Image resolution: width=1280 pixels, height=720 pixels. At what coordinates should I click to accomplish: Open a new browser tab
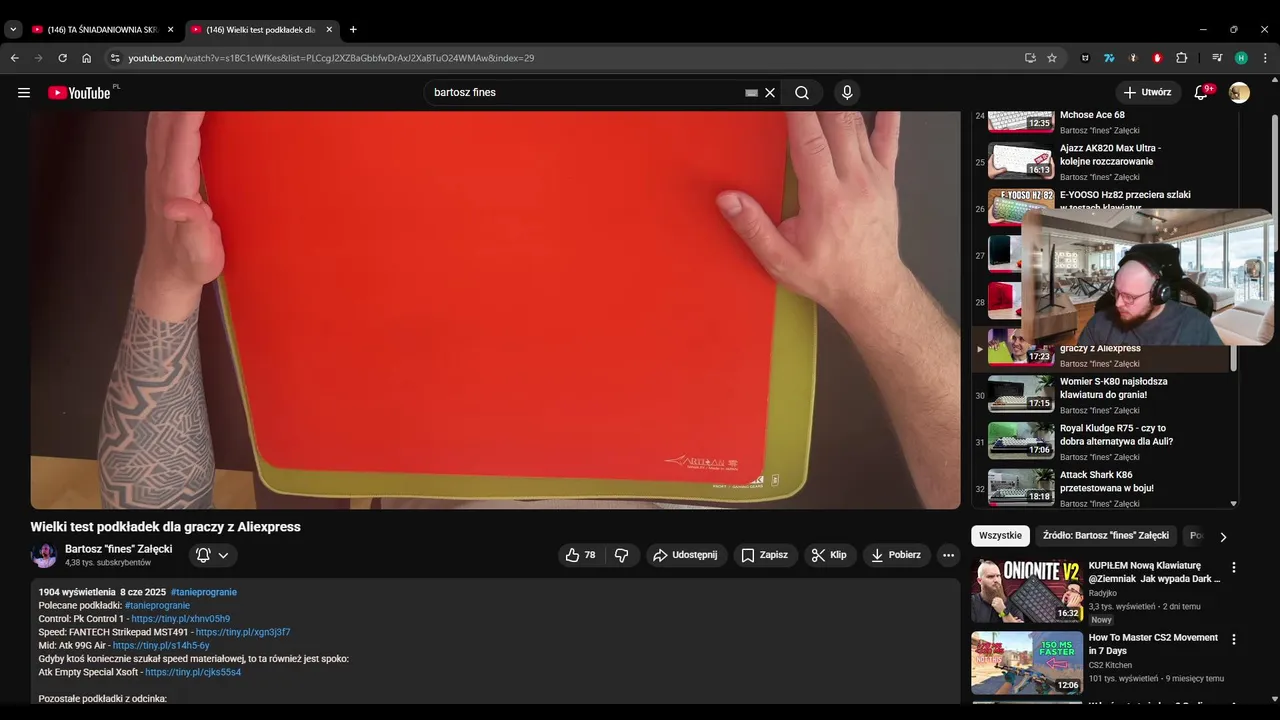(x=353, y=30)
